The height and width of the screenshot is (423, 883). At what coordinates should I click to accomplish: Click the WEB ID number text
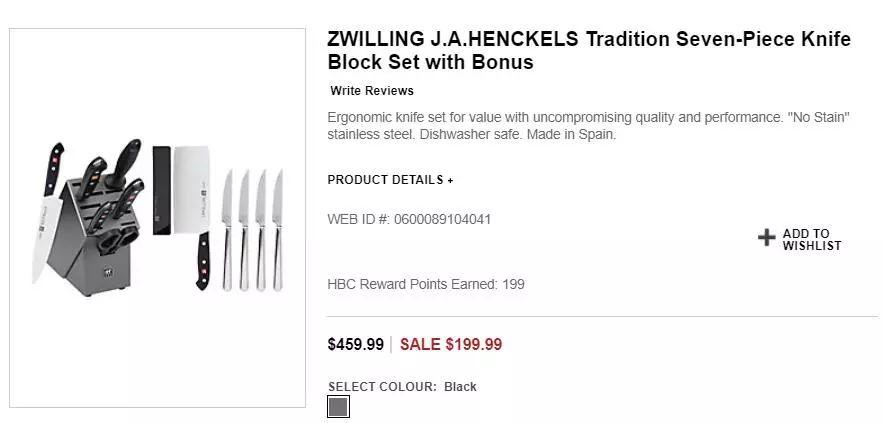[409, 219]
